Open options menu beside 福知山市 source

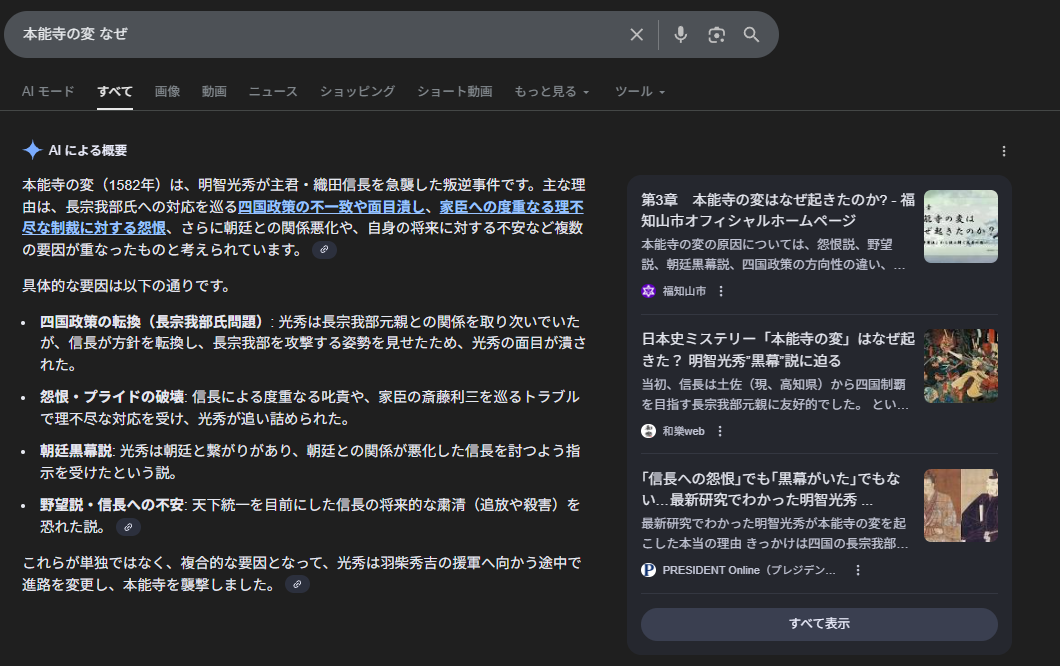pos(721,291)
